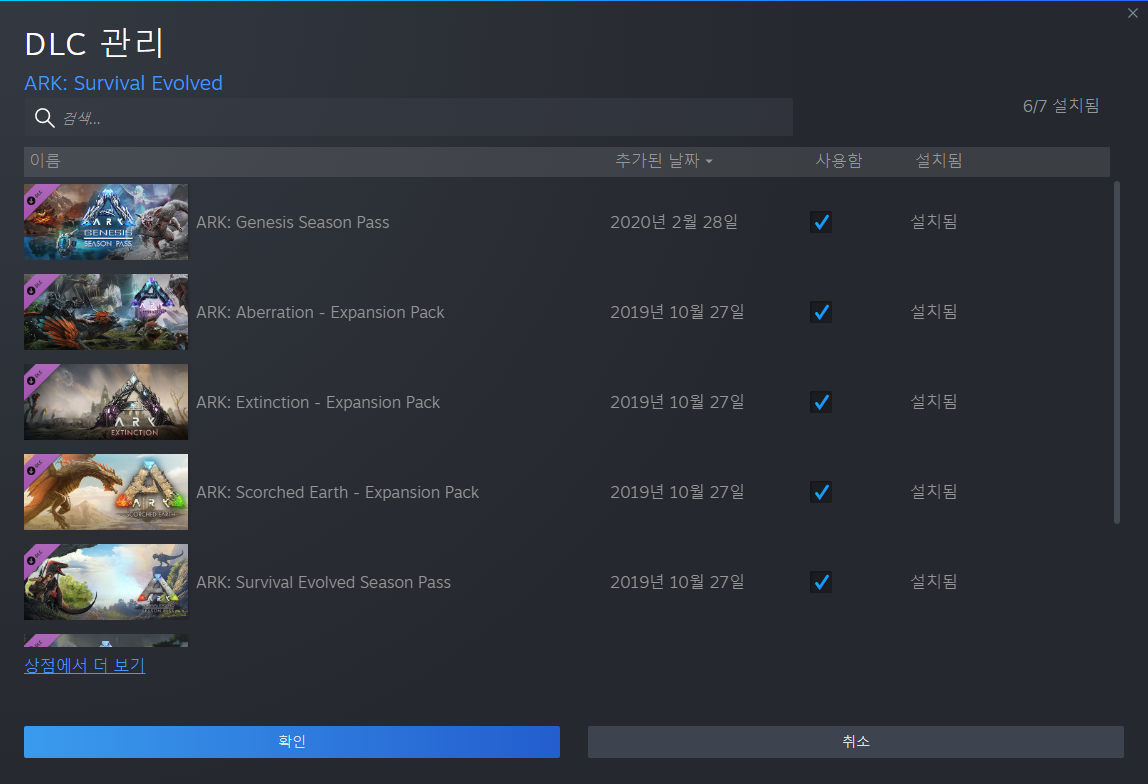Click 설치됨 status of Genesis Season Pass
Viewport: 1148px width, 784px height.
click(933, 221)
